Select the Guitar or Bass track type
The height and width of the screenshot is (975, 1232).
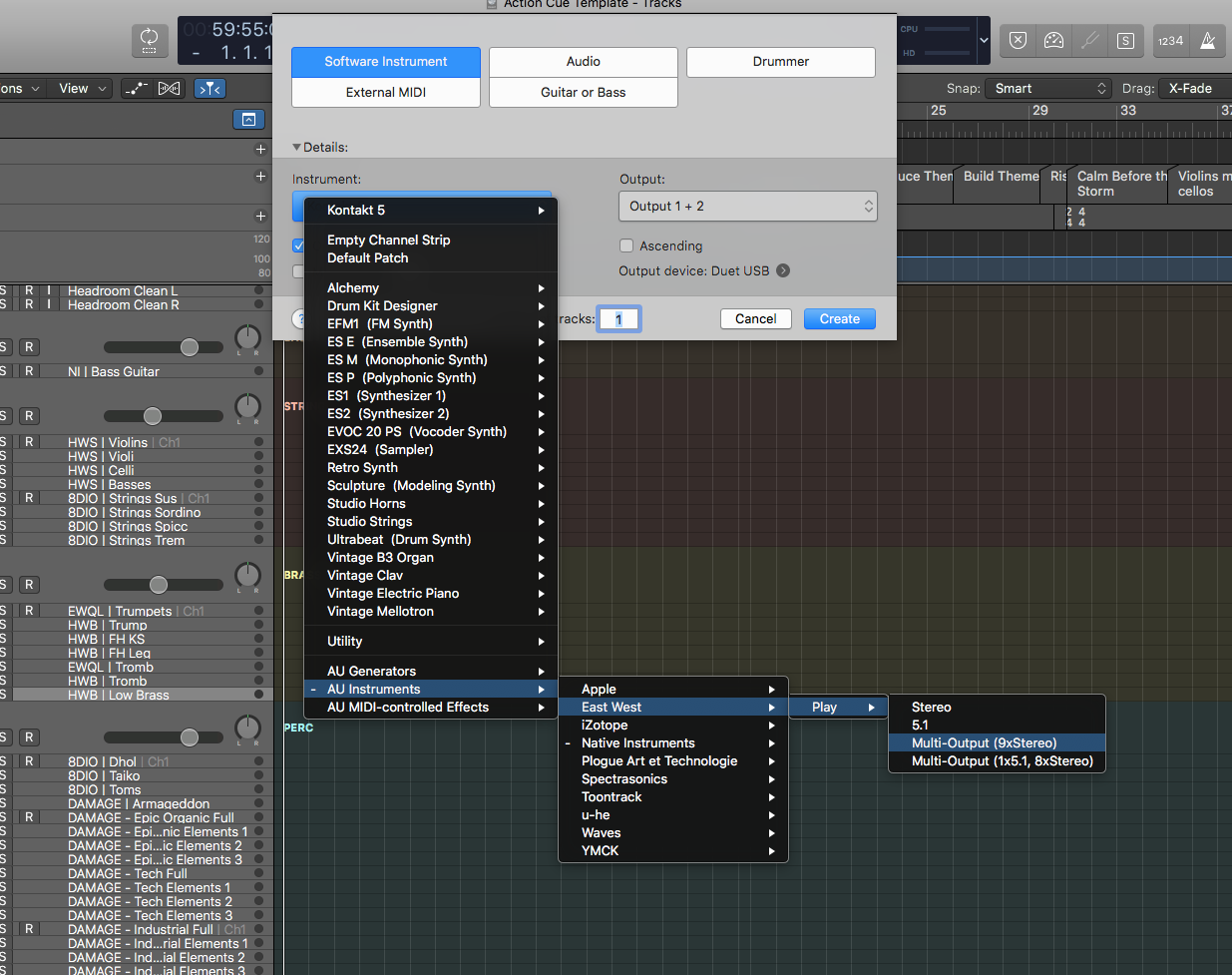[584, 92]
